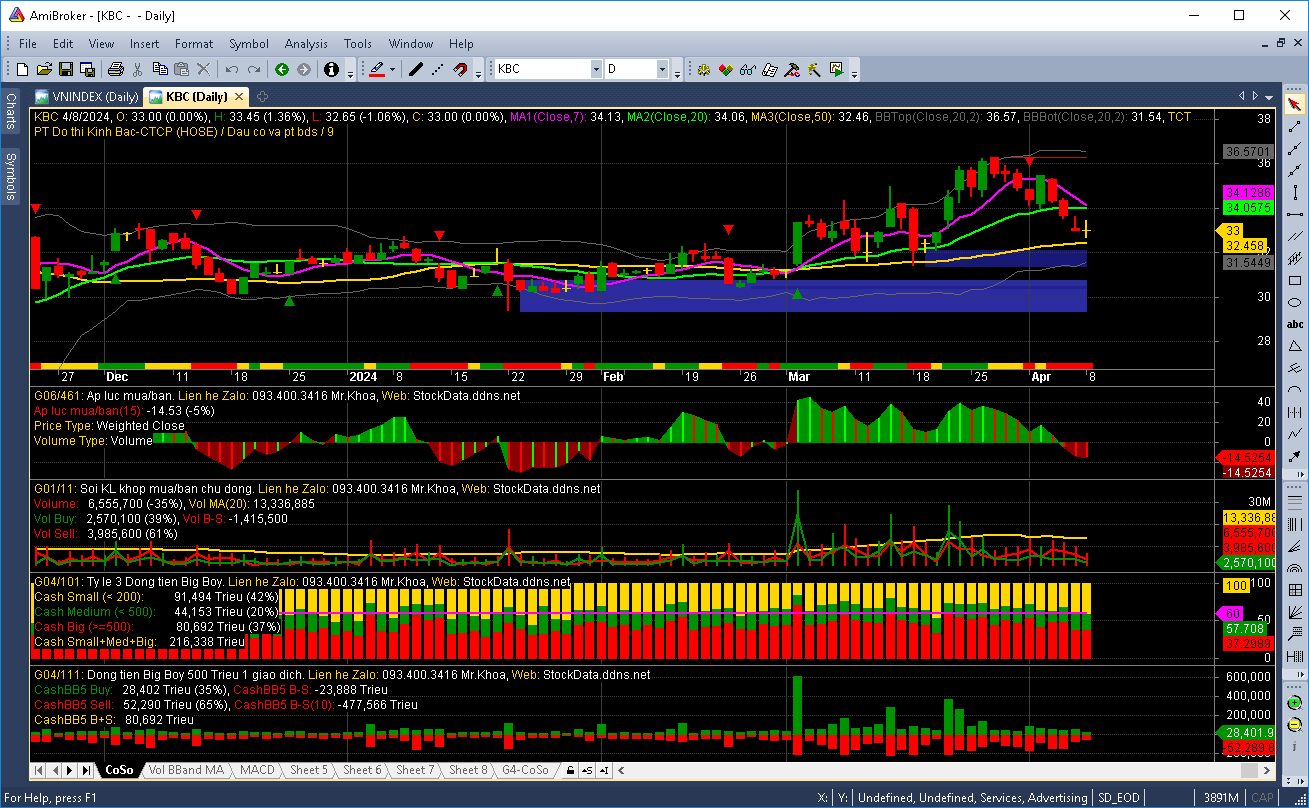Select the rectangle drawing tool
Viewport: 1309px width, 808px height.
click(1295, 280)
